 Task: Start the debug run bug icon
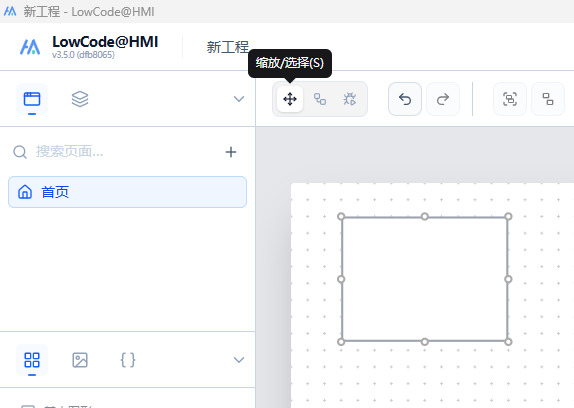[x=350, y=99]
